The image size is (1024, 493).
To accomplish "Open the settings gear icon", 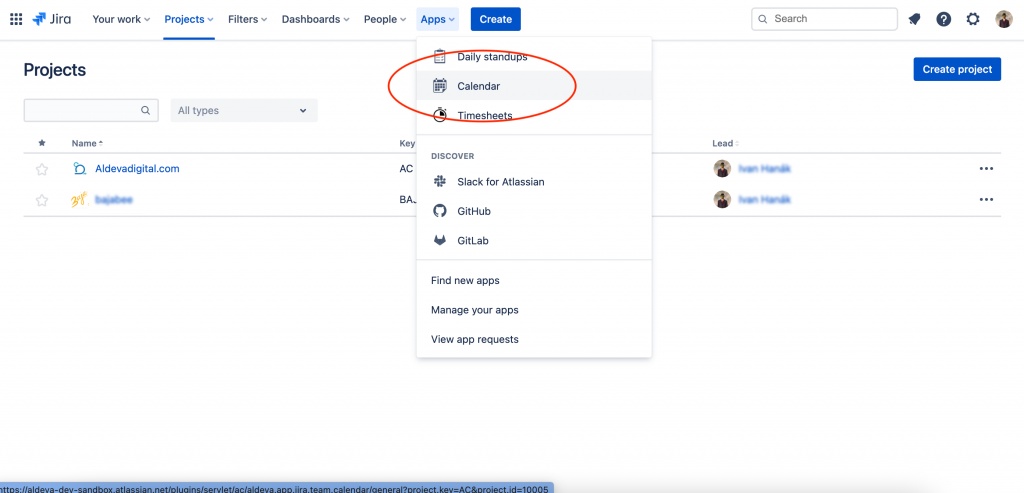I will (973, 19).
